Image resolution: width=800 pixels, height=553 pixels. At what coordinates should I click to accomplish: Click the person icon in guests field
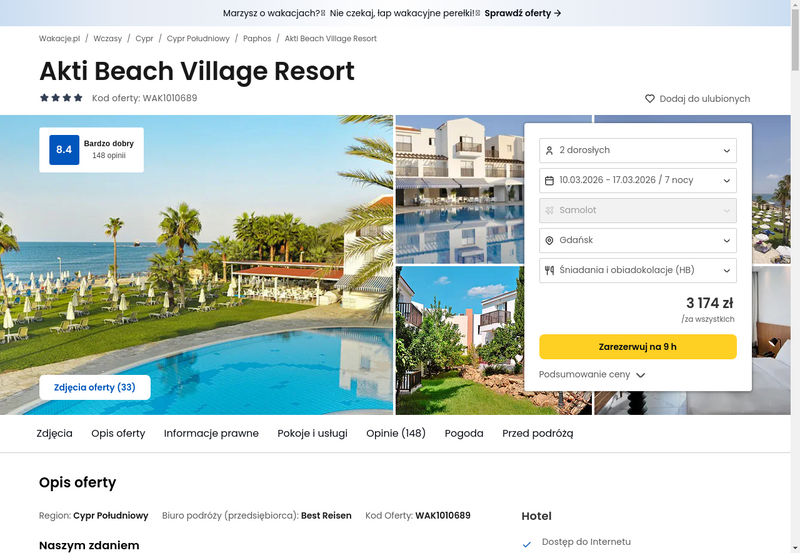pos(549,150)
